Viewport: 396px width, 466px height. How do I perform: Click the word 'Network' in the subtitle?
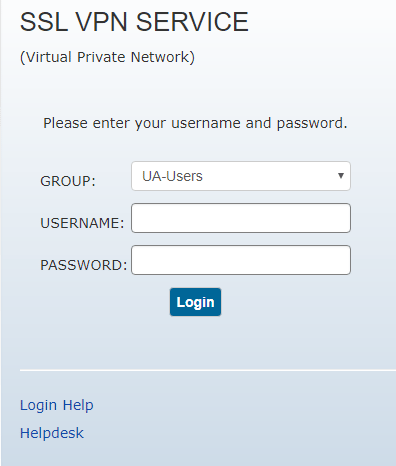click(160, 57)
